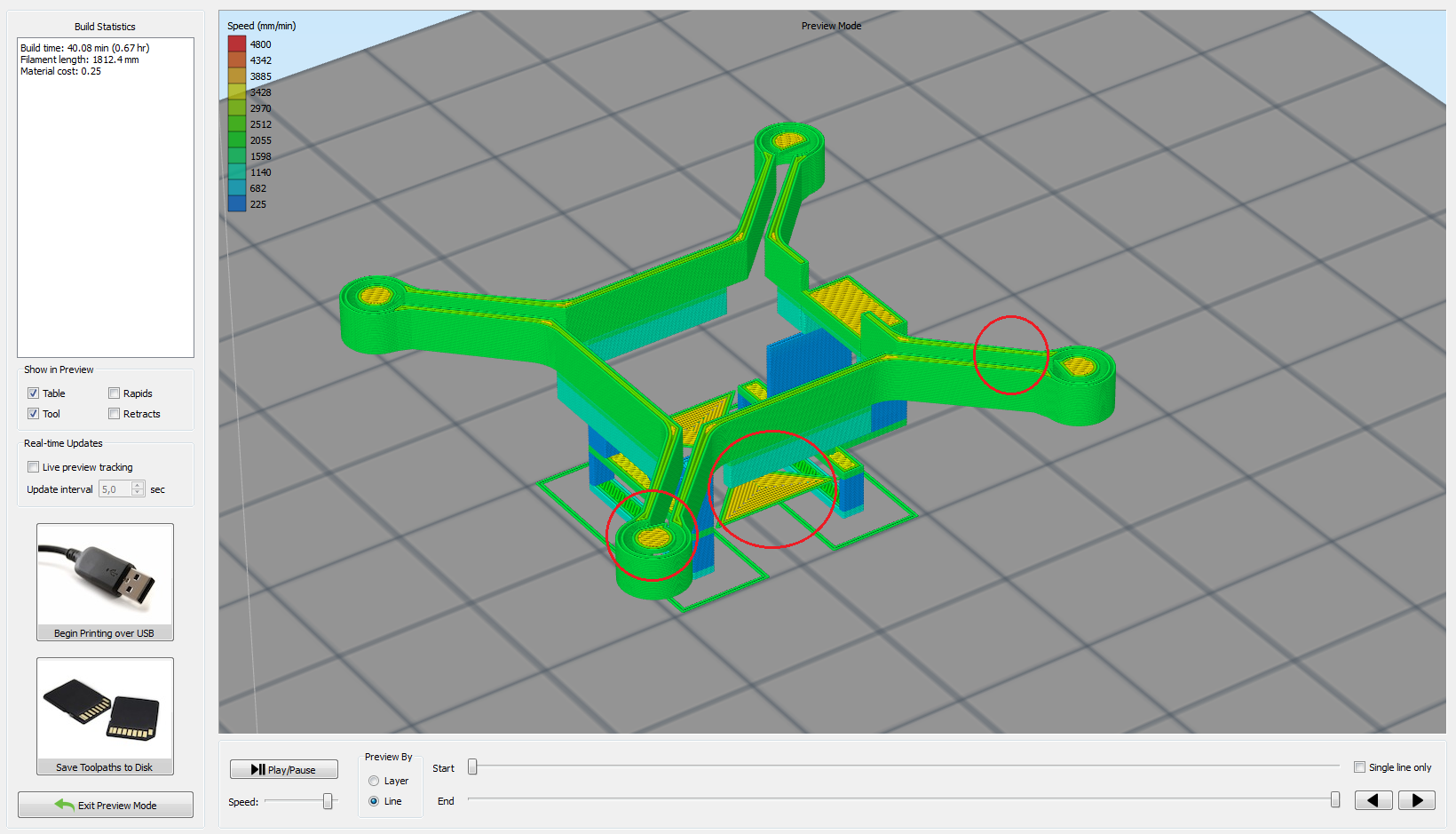The image size is (1456, 834).
Task: Click the 682 speed legend swatch
Action: [237, 187]
